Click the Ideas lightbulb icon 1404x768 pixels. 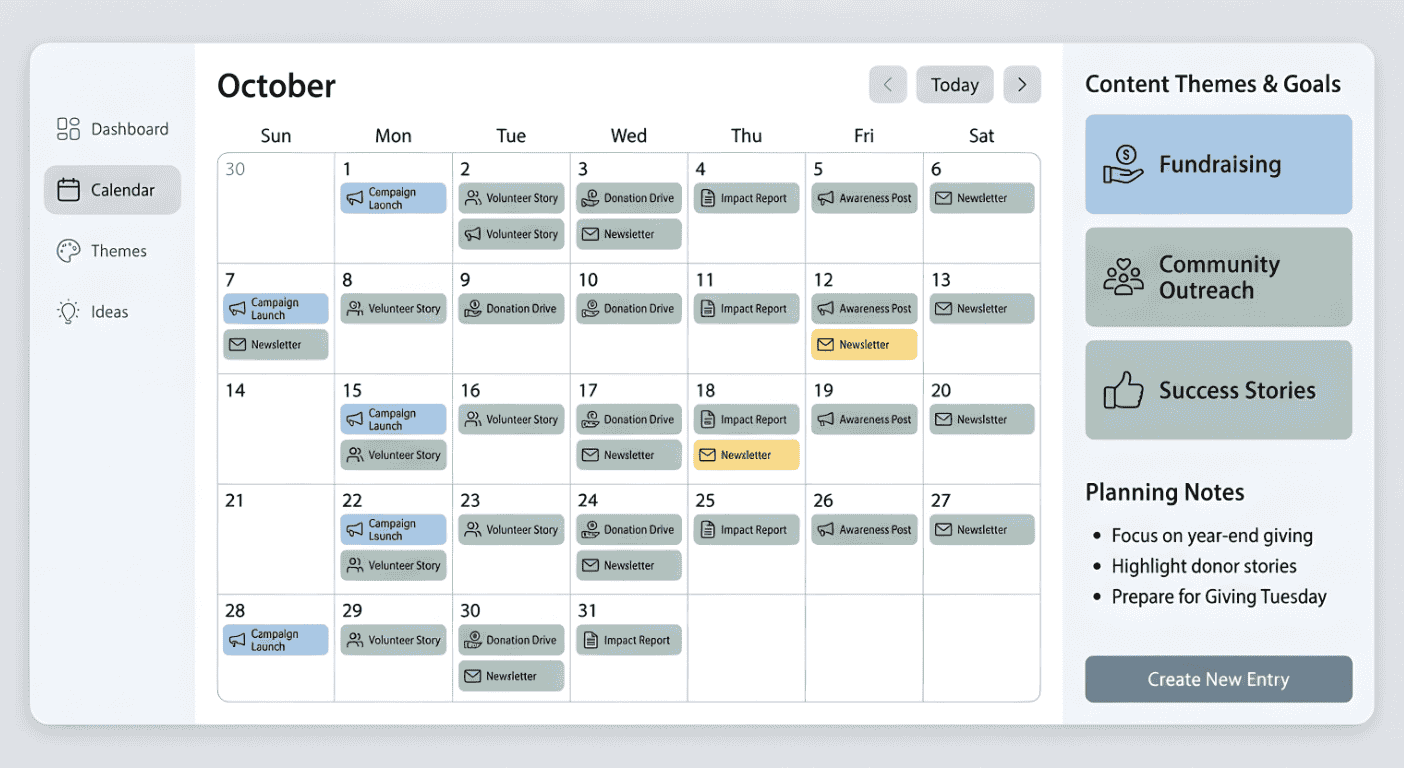click(x=68, y=312)
